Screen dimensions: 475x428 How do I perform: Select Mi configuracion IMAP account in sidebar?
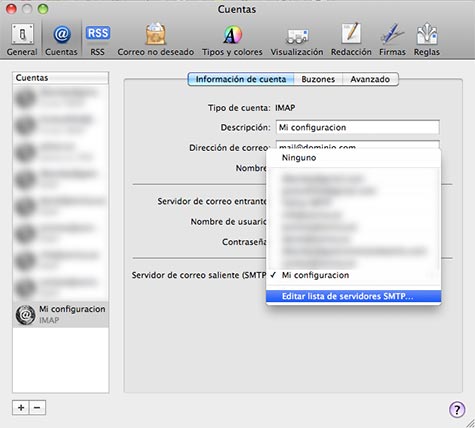point(61,314)
